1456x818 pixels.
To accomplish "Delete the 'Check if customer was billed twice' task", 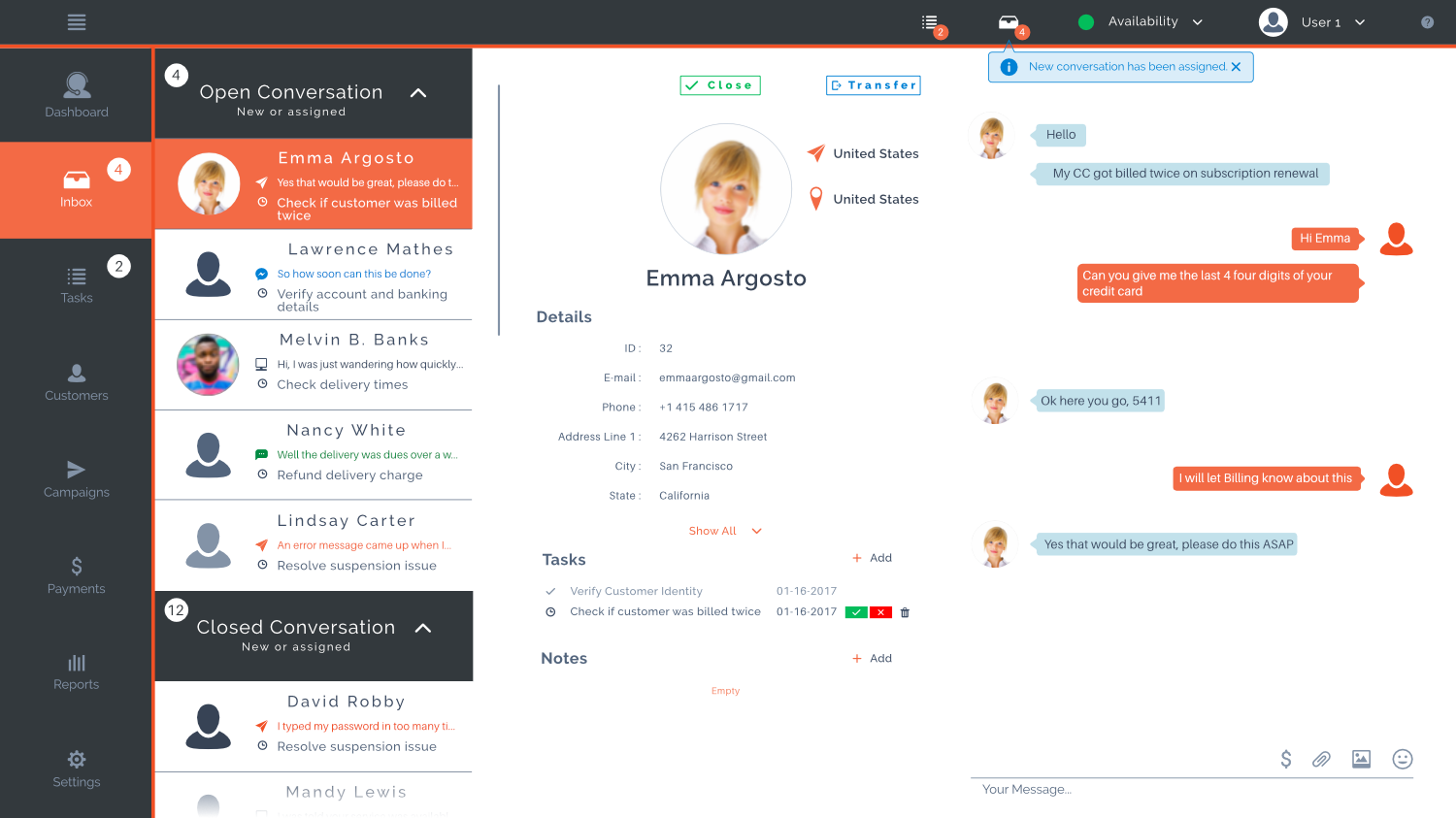I will tap(904, 612).
